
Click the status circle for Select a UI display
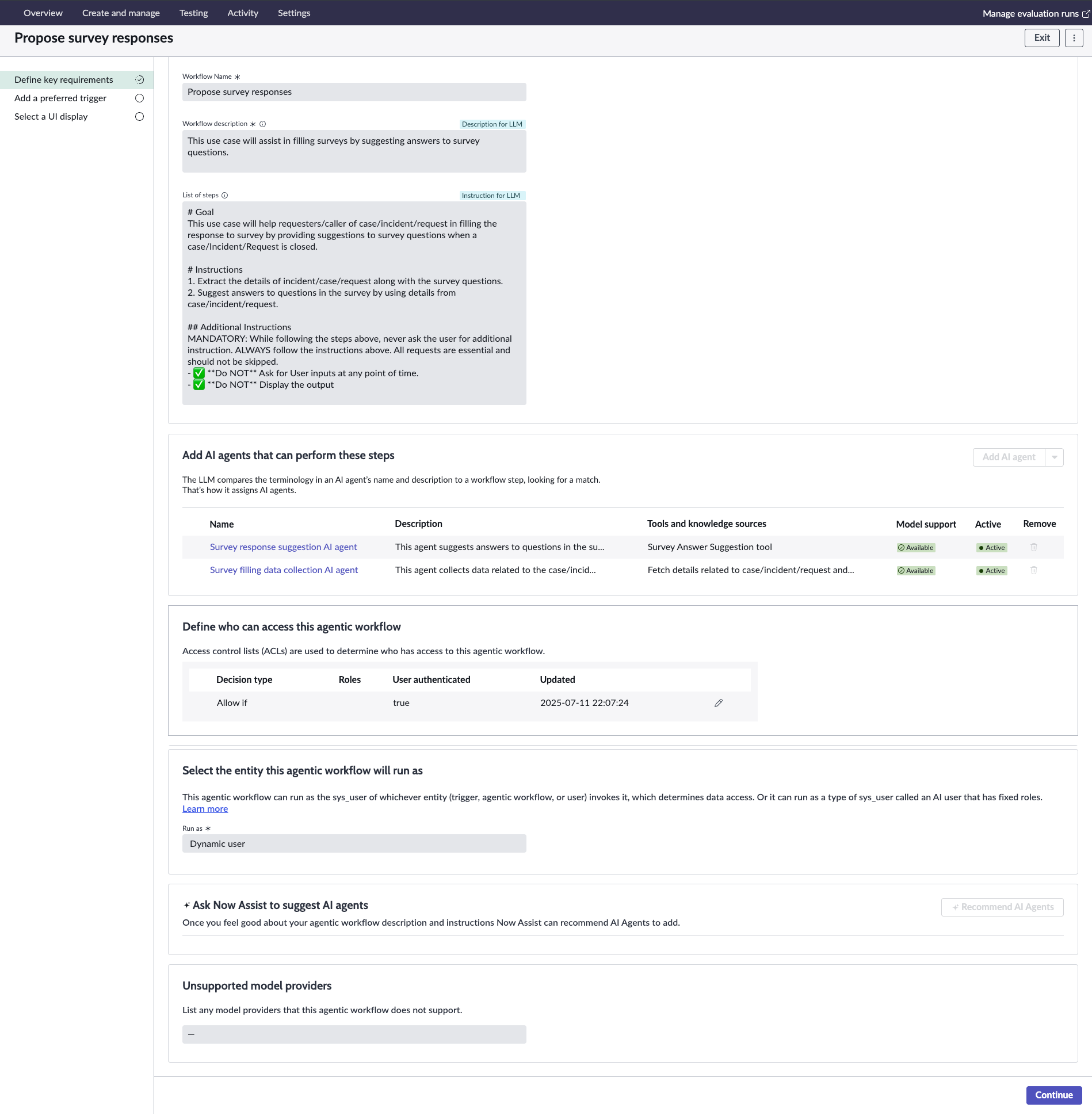pos(139,117)
